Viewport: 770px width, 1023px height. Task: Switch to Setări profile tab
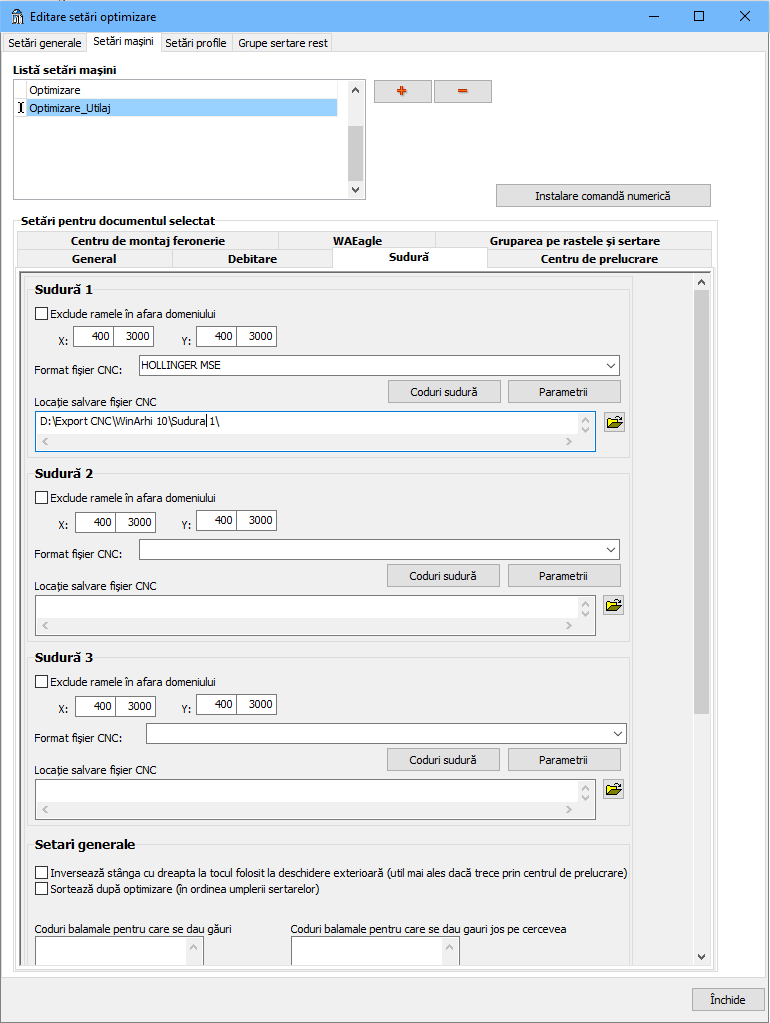196,43
